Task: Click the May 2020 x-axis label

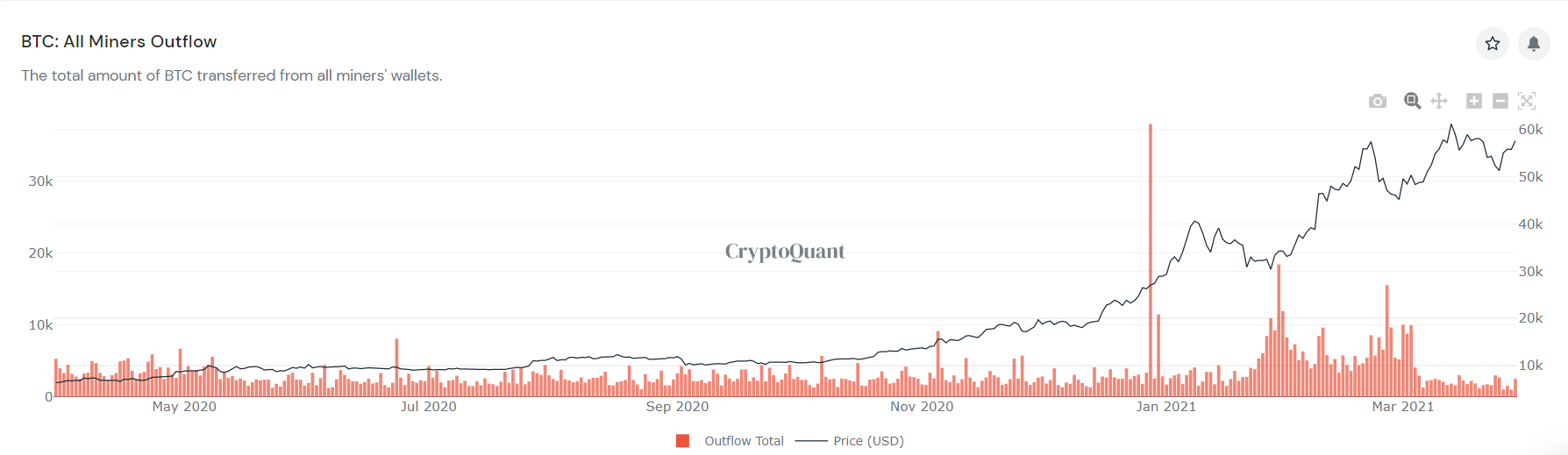Action: [x=184, y=407]
